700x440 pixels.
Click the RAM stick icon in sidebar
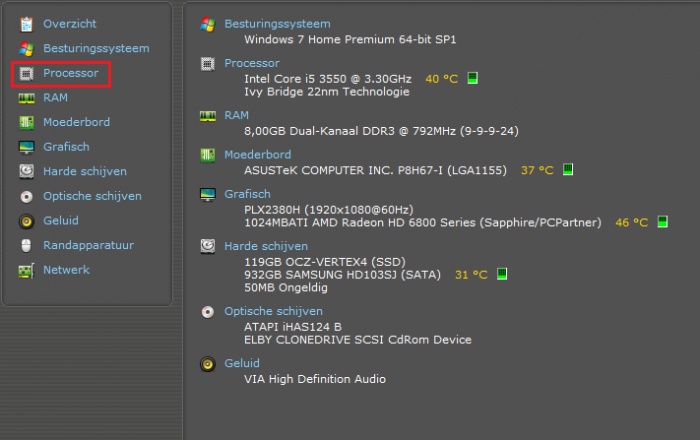pyautogui.click(x=26, y=98)
